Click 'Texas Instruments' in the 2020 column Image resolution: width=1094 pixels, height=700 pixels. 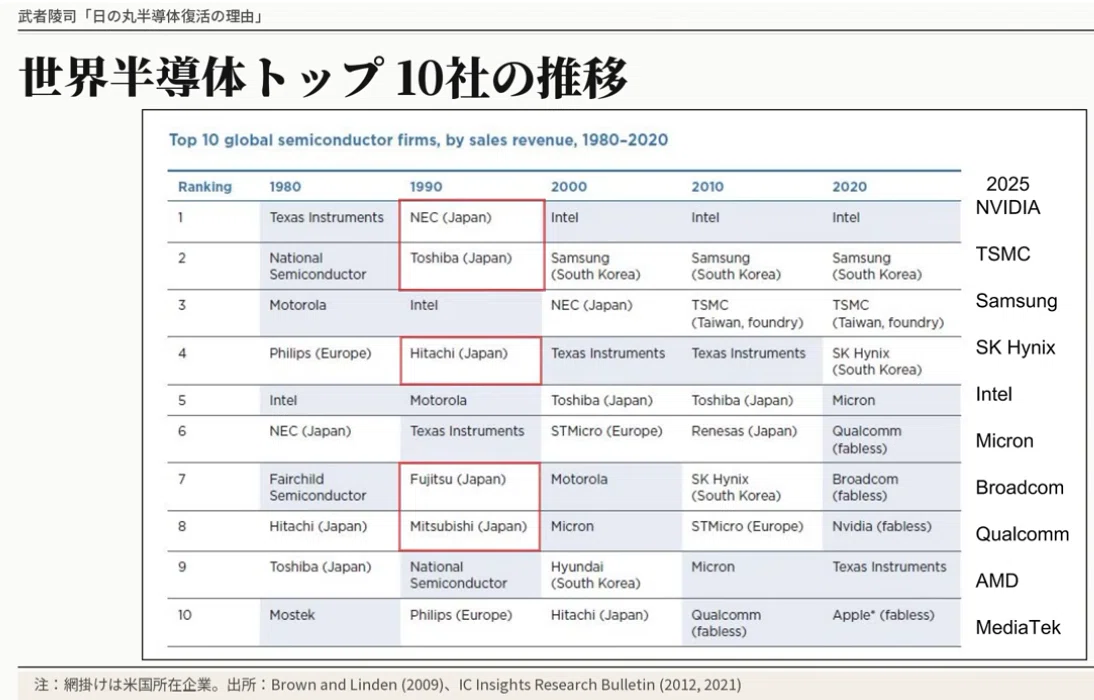pos(890,567)
